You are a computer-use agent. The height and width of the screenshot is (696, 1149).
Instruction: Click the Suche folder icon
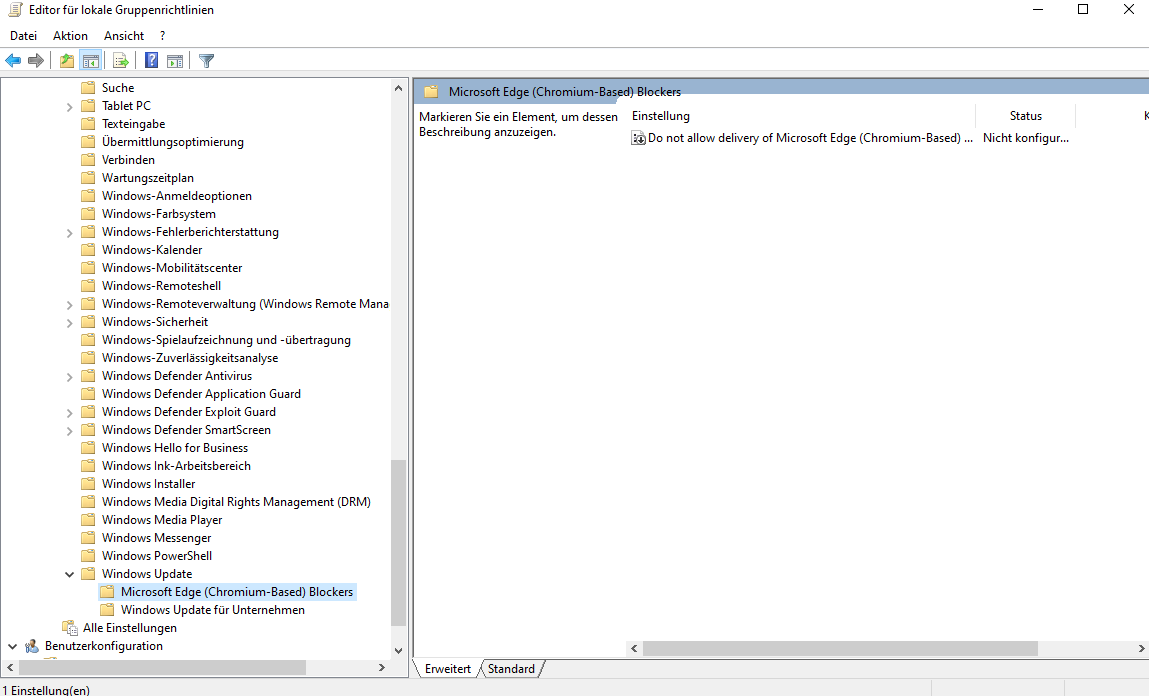89,87
